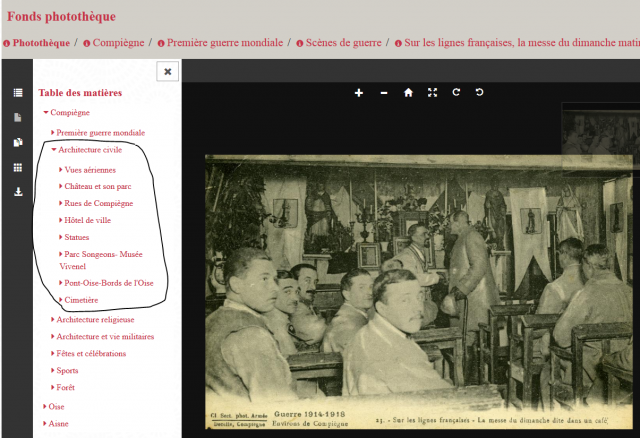Expand the Forêt node arrow

pos(53,387)
